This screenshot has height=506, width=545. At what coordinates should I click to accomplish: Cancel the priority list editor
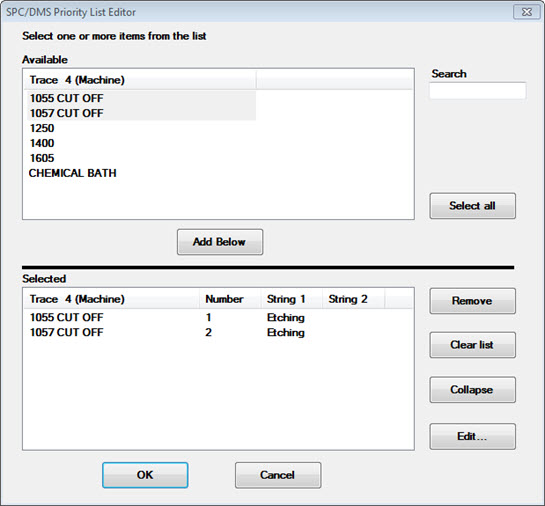(x=278, y=475)
